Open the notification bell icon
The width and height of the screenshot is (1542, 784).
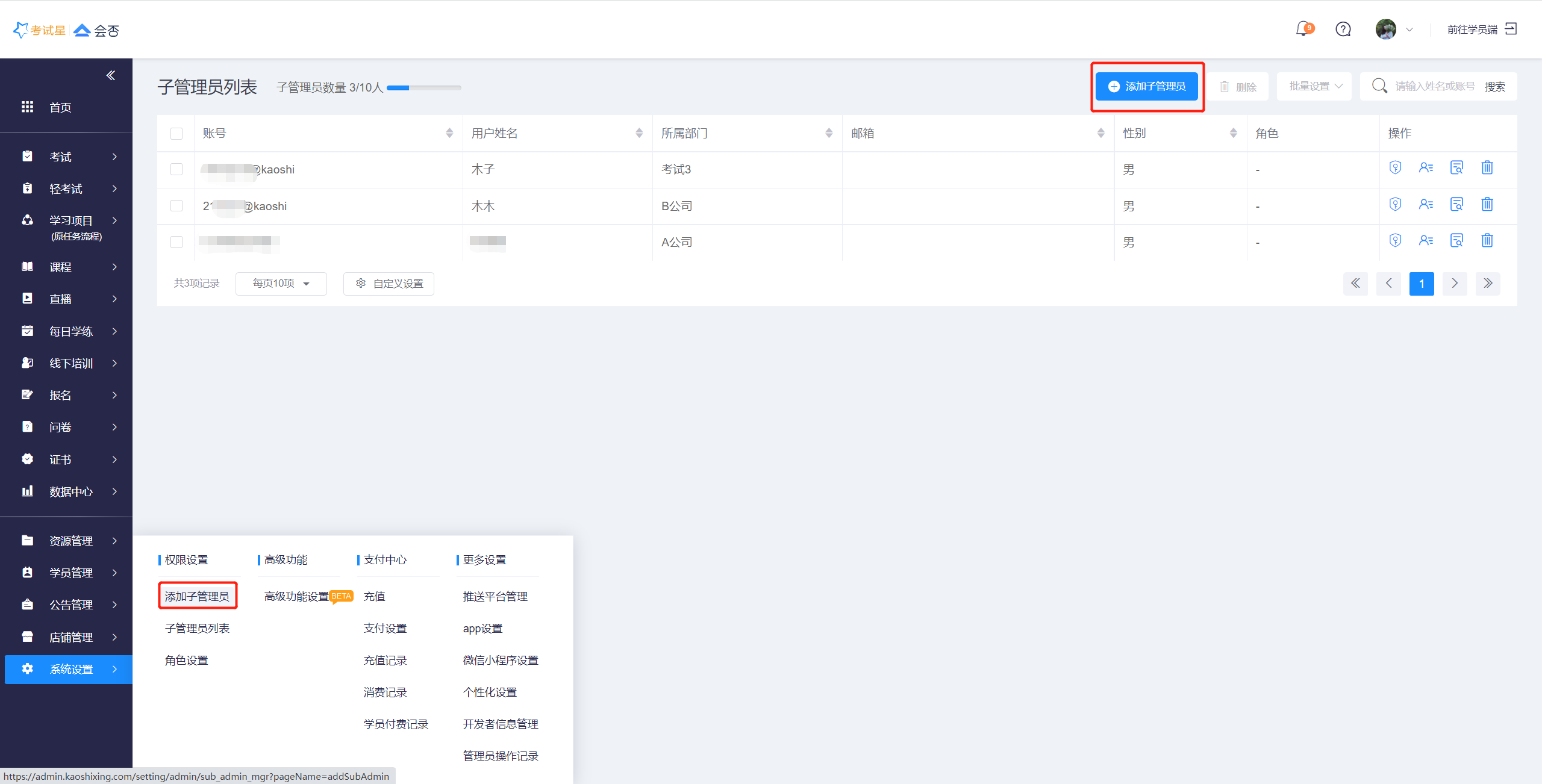point(1303,29)
